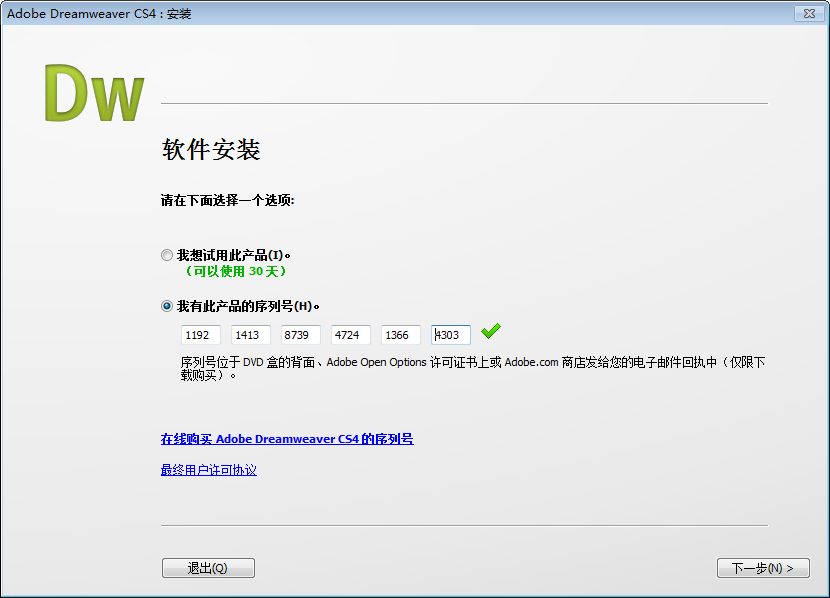Open the online purchase Dreamweaver CS4 serial link
The image size is (830, 598).
pyautogui.click(x=287, y=439)
